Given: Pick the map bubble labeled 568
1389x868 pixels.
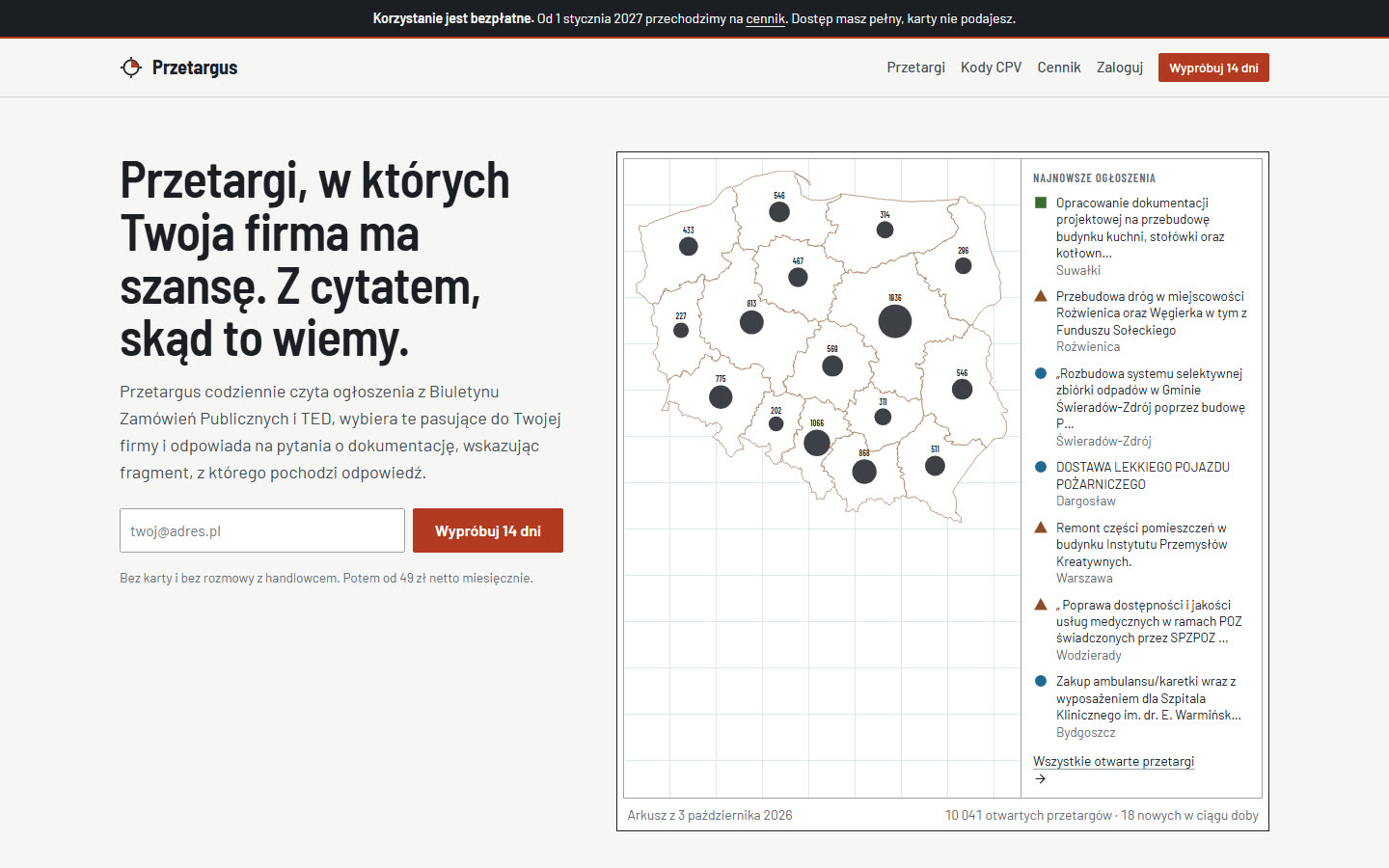Looking at the screenshot, I should tap(832, 366).
